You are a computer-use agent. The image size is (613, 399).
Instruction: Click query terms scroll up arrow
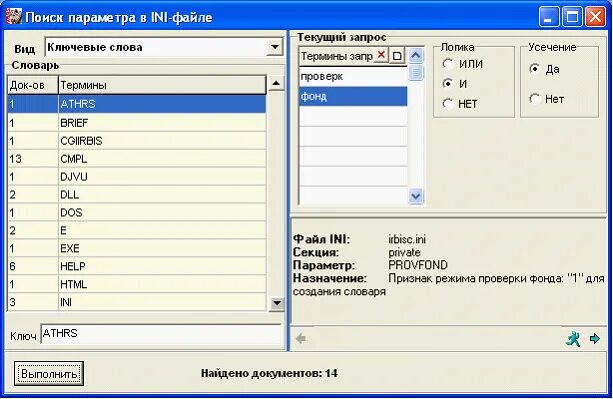[x=416, y=56]
